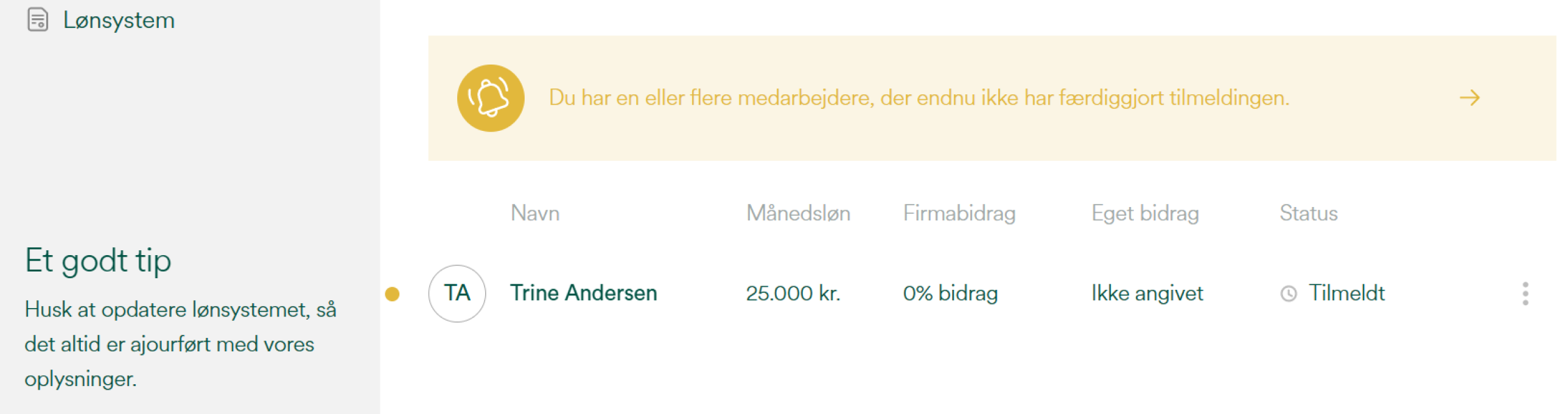Open the three-dot menu for Trine Andersen

point(1525,293)
